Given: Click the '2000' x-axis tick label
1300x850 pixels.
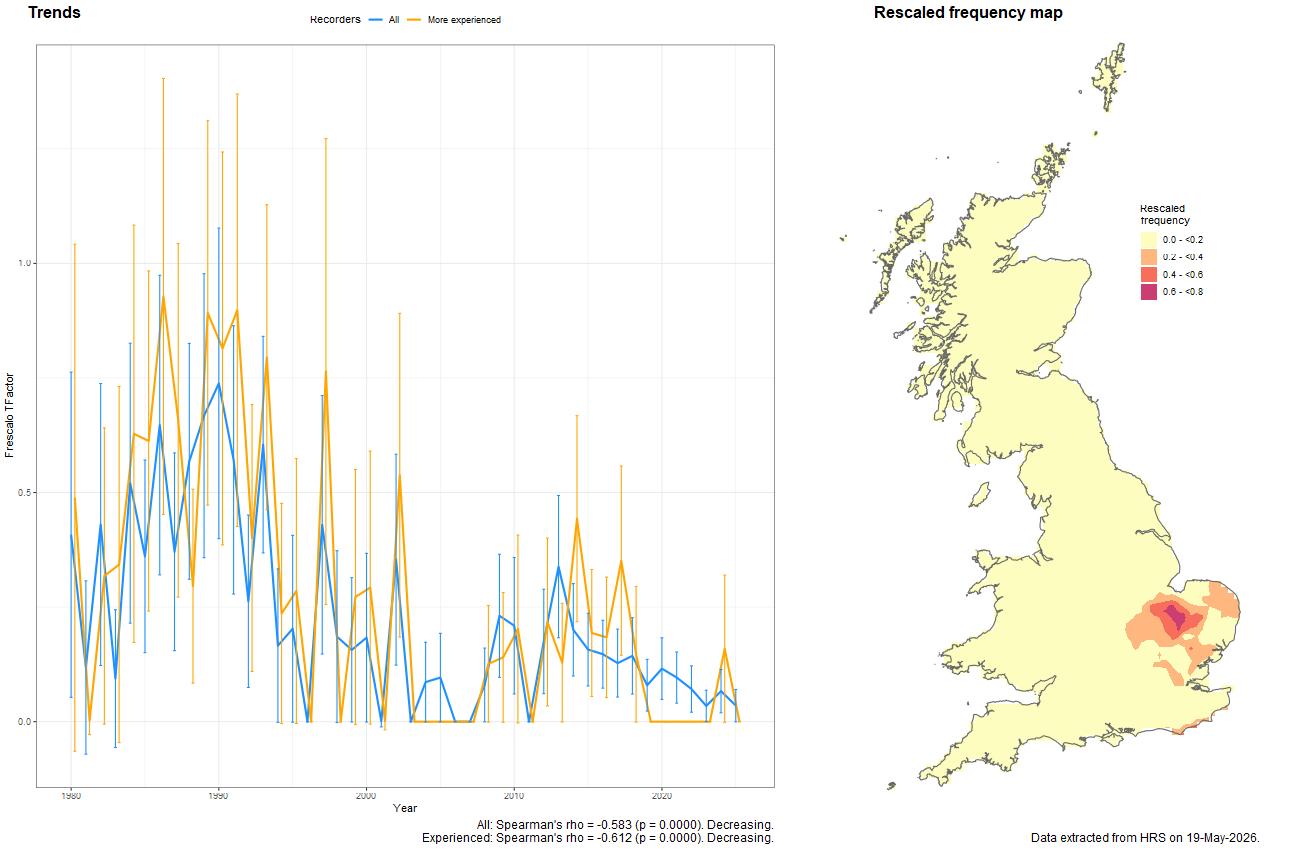Looking at the screenshot, I should pyautogui.click(x=366, y=797).
